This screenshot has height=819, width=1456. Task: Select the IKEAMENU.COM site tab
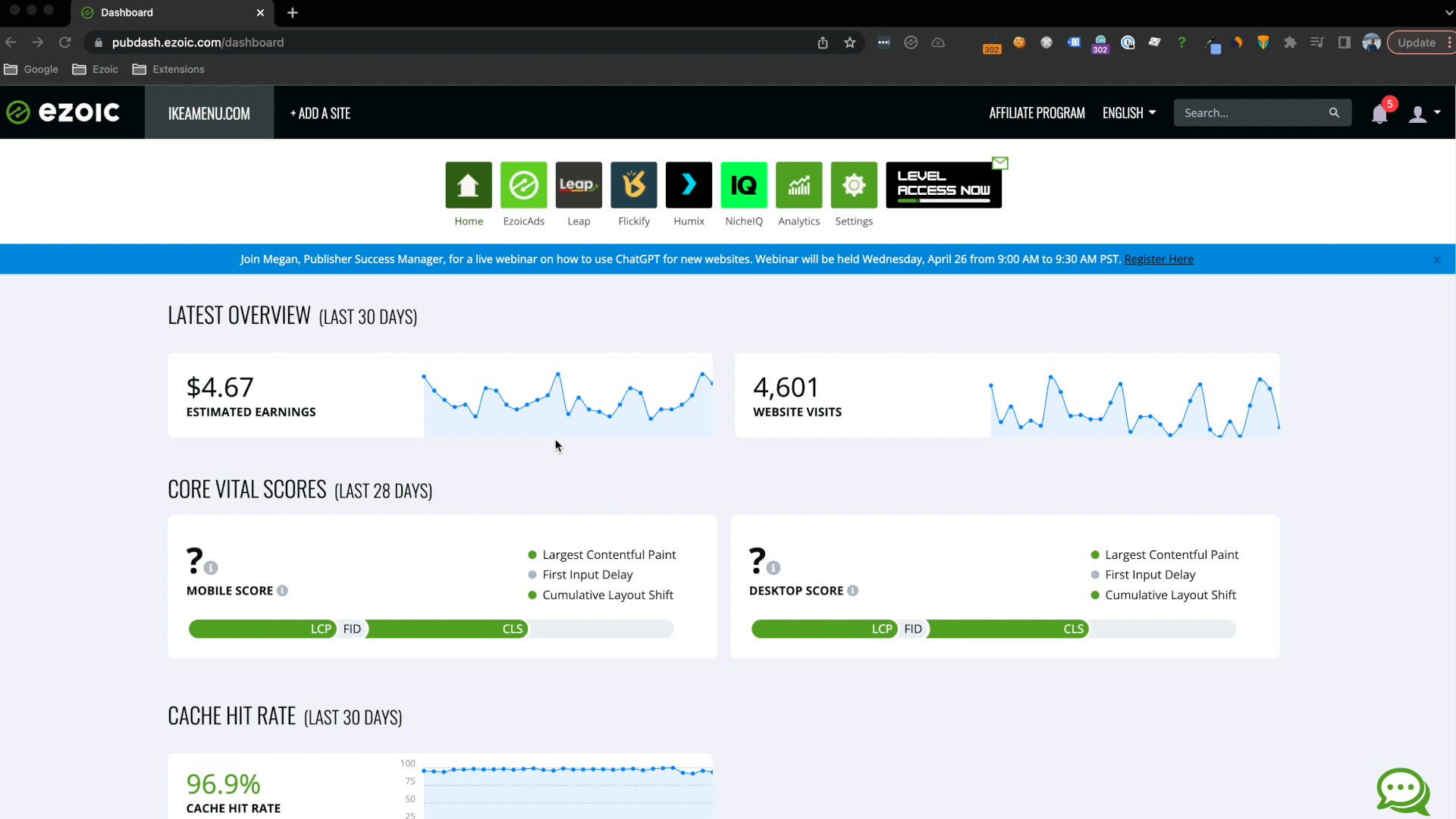coord(209,113)
